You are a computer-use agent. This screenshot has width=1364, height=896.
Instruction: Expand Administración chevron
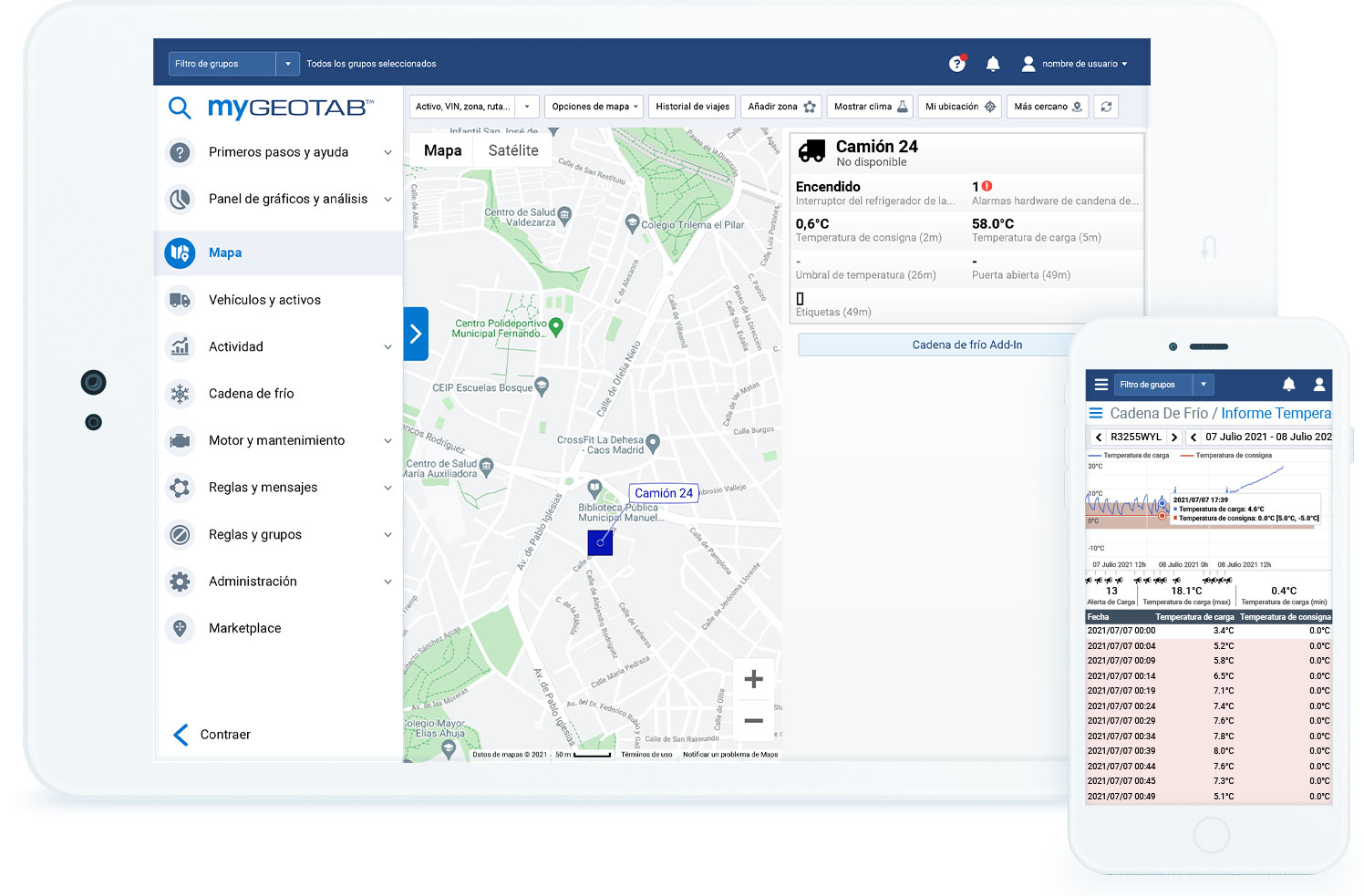point(387,582)
